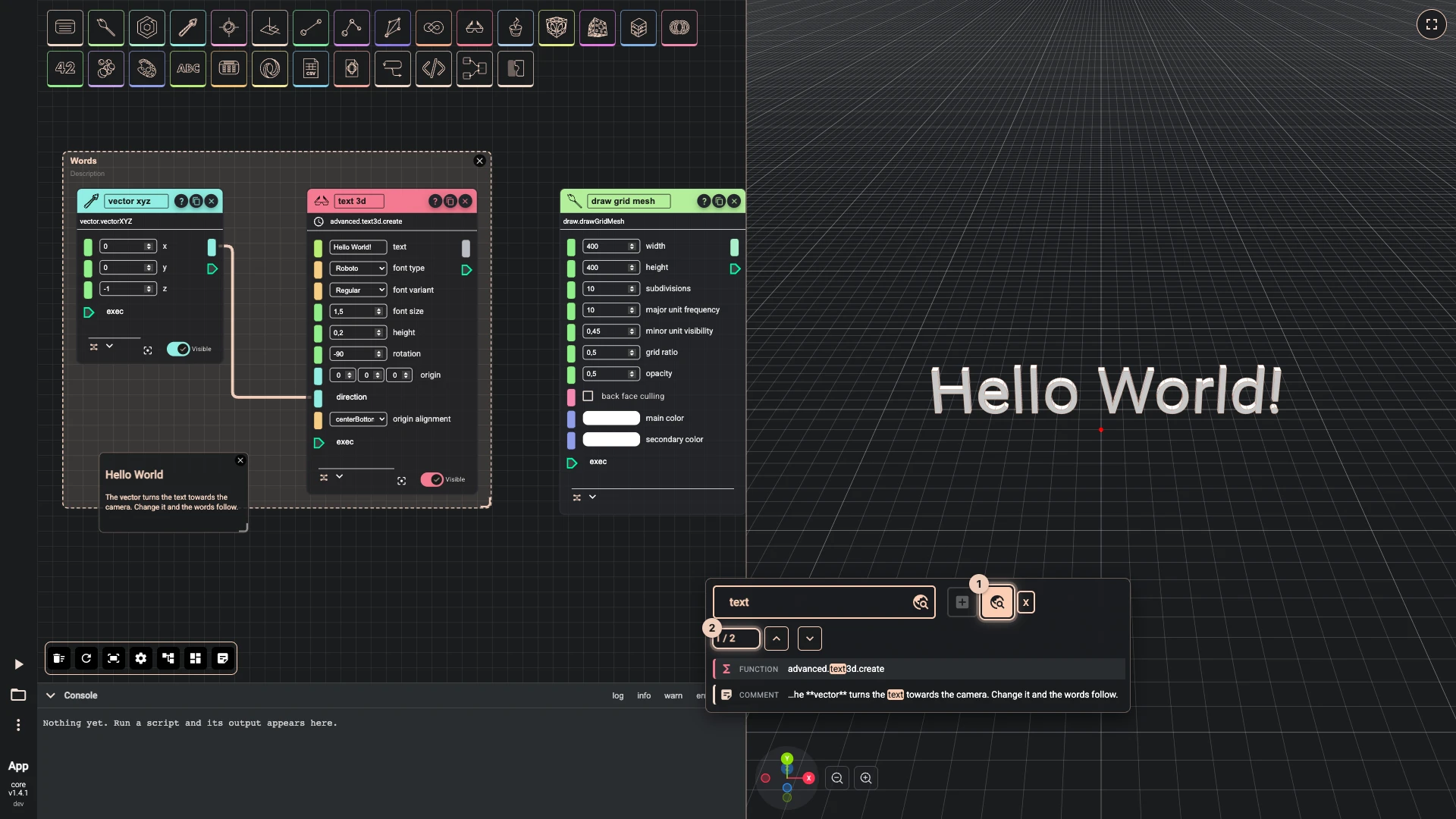Click the refresh icon in bottom toolbar
The height and width of the screenshot is (819, 1456).
pyautogui.click(x=86, y=658)
